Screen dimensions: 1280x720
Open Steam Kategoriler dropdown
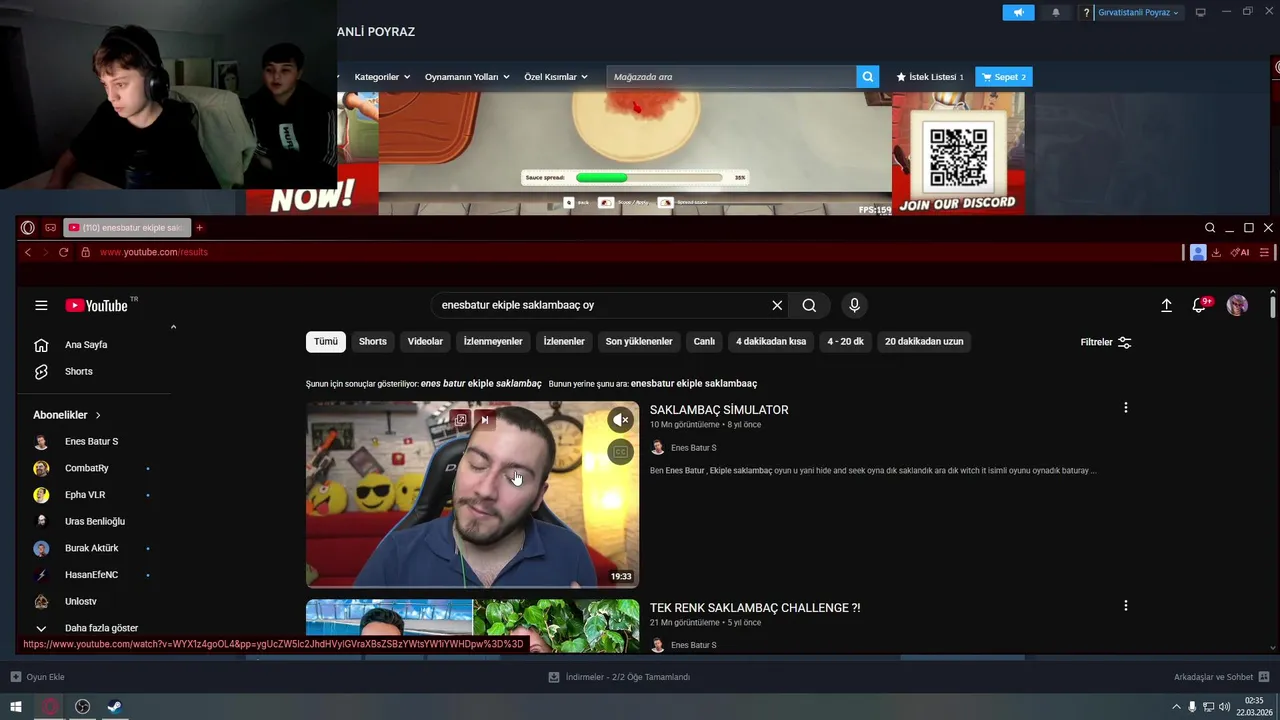382,77
